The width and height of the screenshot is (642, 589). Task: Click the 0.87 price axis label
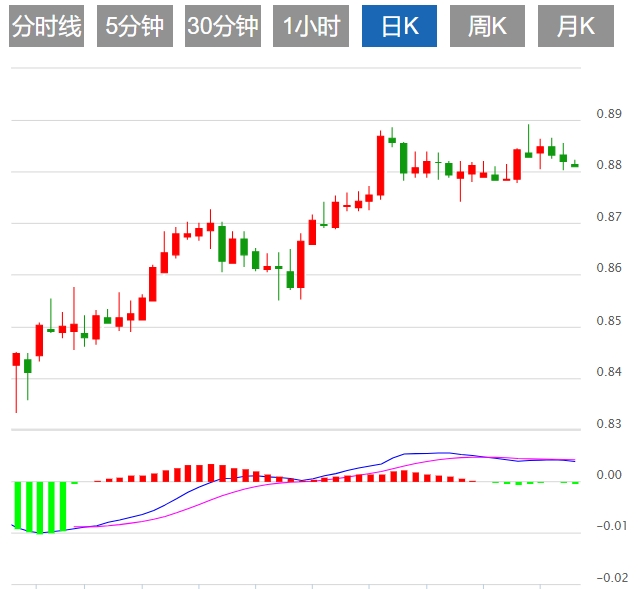609,217
